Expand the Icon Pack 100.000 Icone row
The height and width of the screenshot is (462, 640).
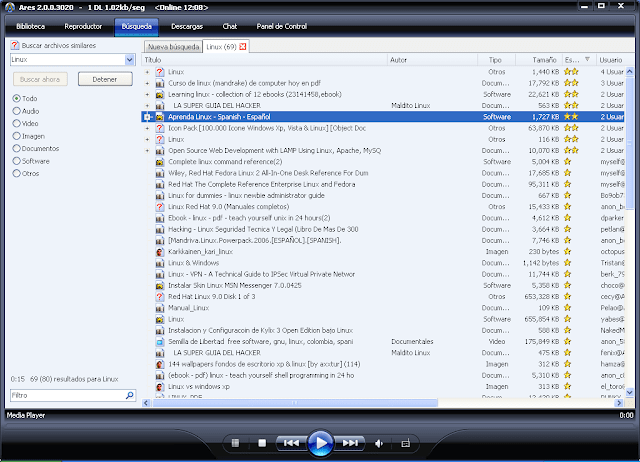147,128
